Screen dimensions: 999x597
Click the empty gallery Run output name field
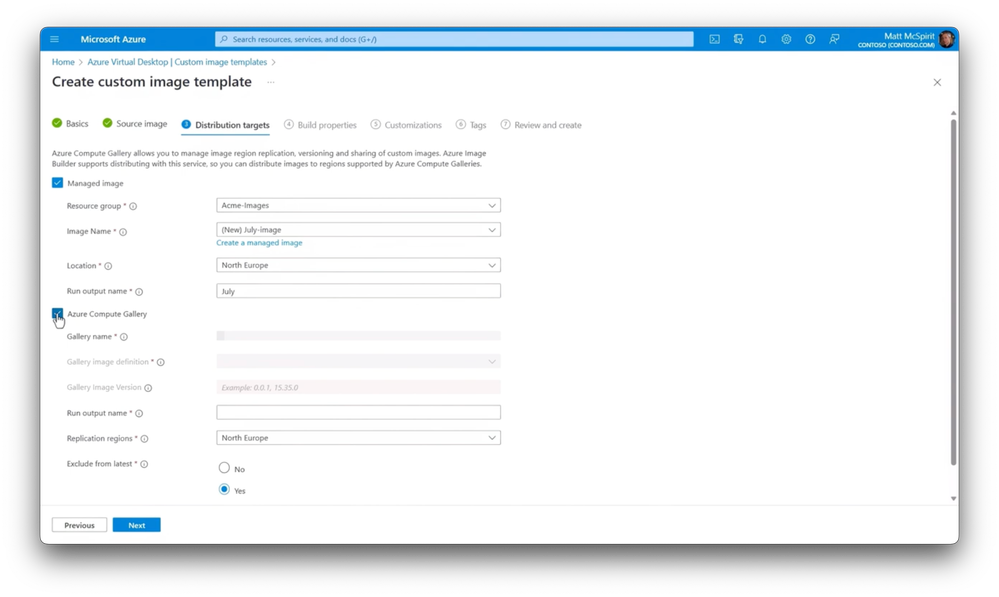[358, 412]
